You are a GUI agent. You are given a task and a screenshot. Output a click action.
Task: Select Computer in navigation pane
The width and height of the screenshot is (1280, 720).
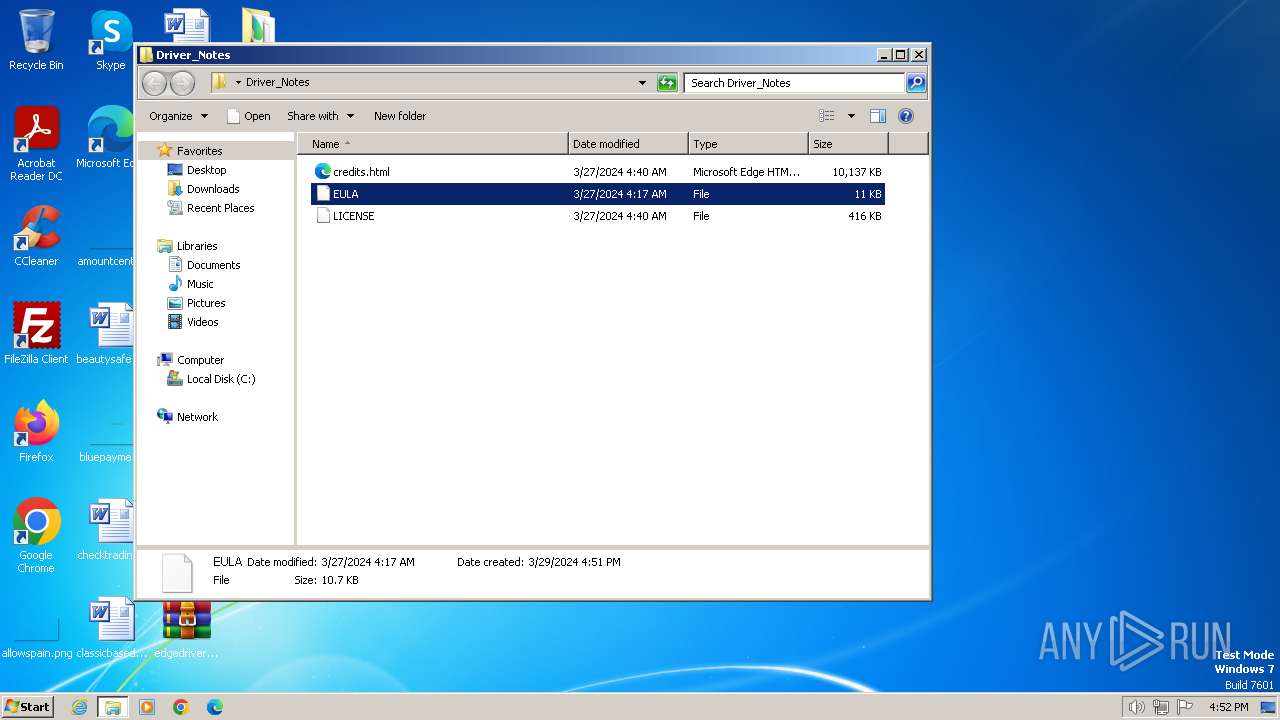200,360
